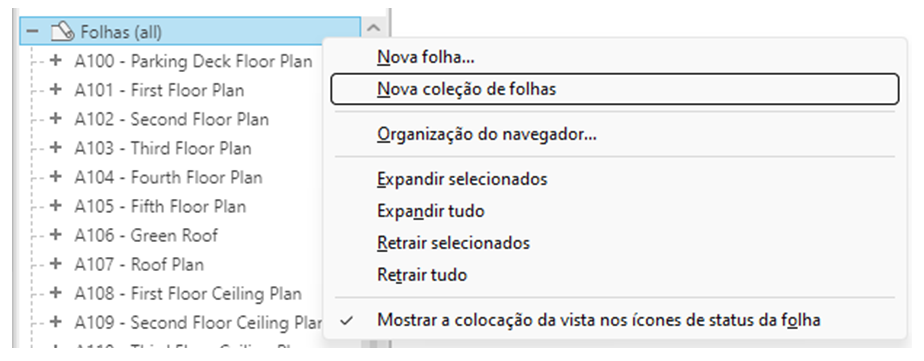Screen dimensions: 924x361
Task: Select A105 - Fifth Floor Plan sheet
Action: (160, 207)
